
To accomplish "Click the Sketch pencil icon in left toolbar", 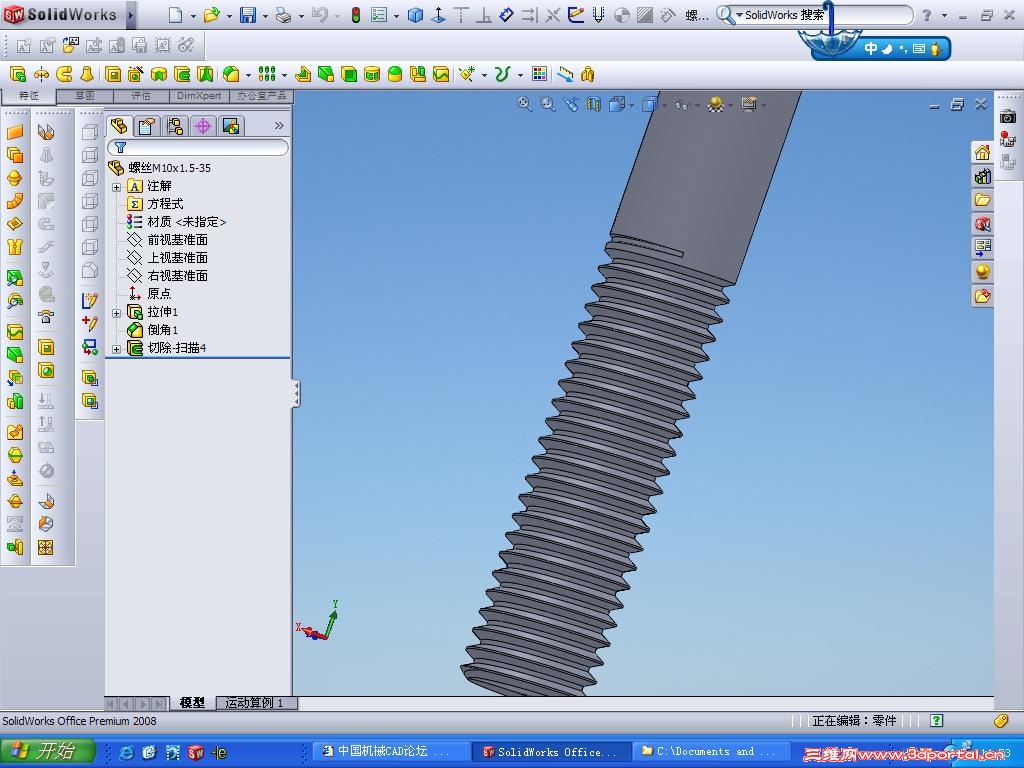I will click(x=89, y=300).
